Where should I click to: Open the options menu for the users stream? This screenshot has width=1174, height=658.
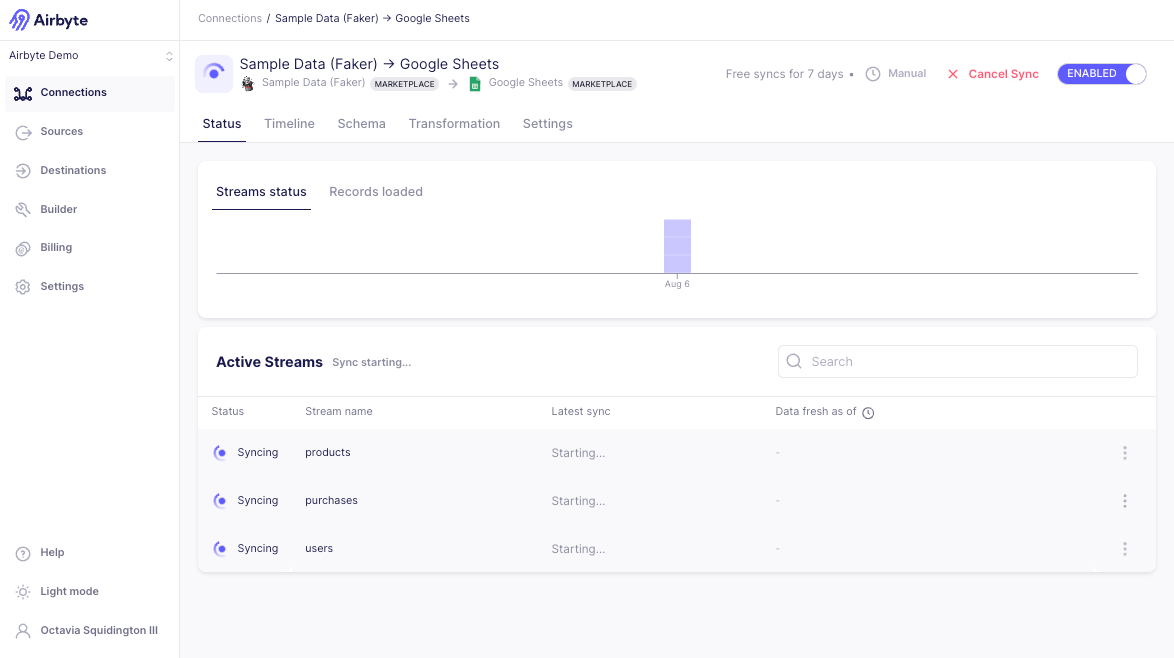pos(1124,548)
